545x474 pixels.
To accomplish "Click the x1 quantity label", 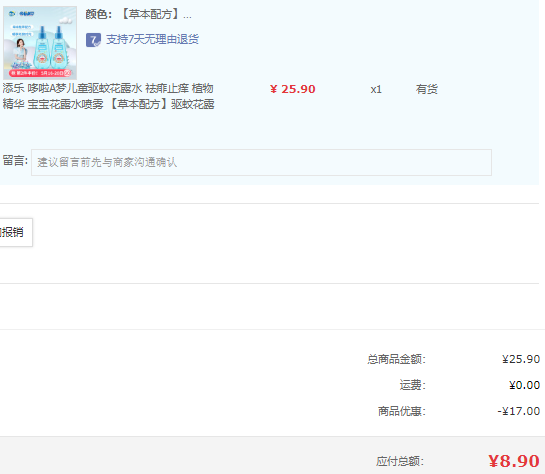I will [376, 90].
